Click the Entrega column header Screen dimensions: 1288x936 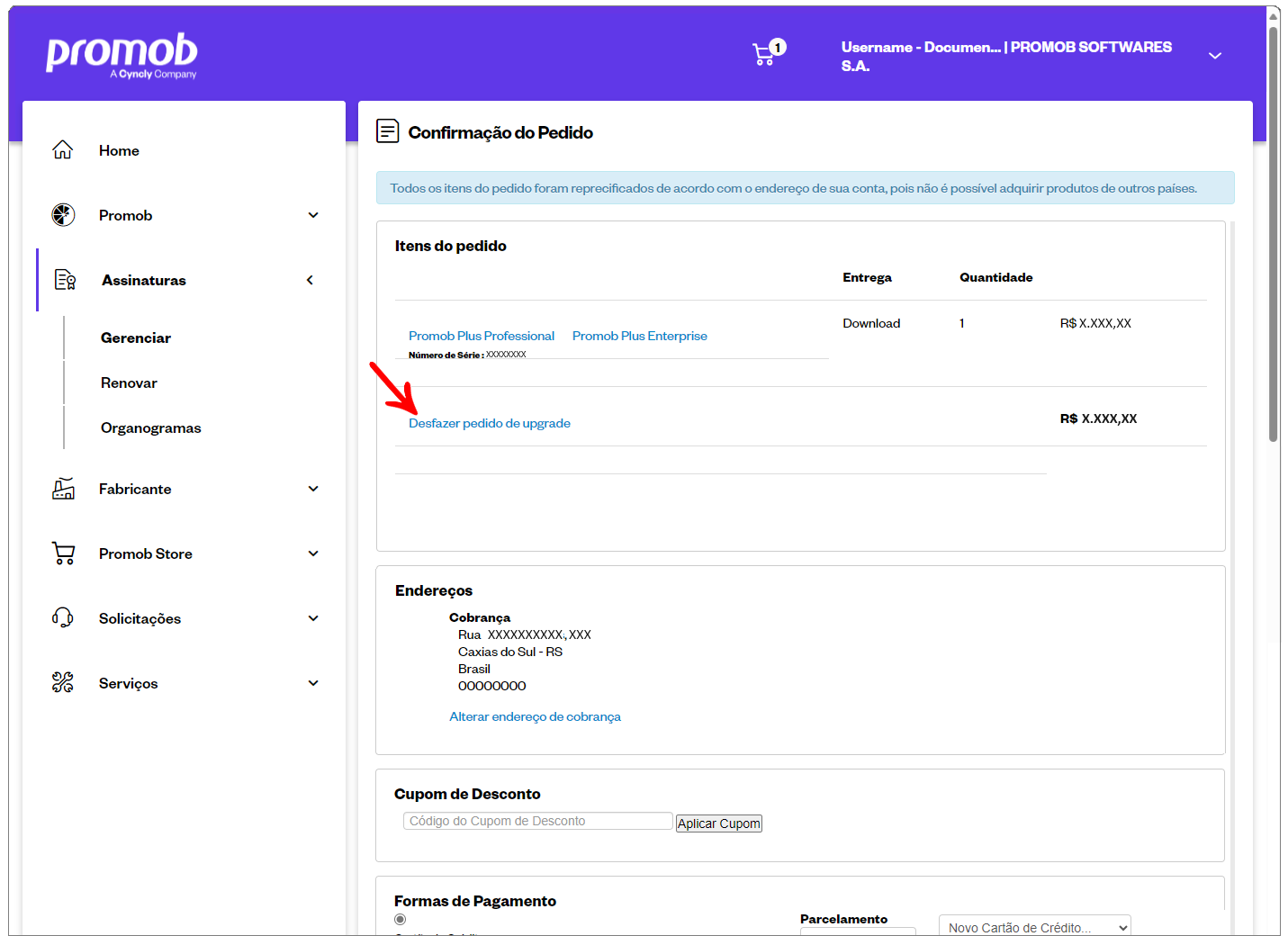[867, 277]
